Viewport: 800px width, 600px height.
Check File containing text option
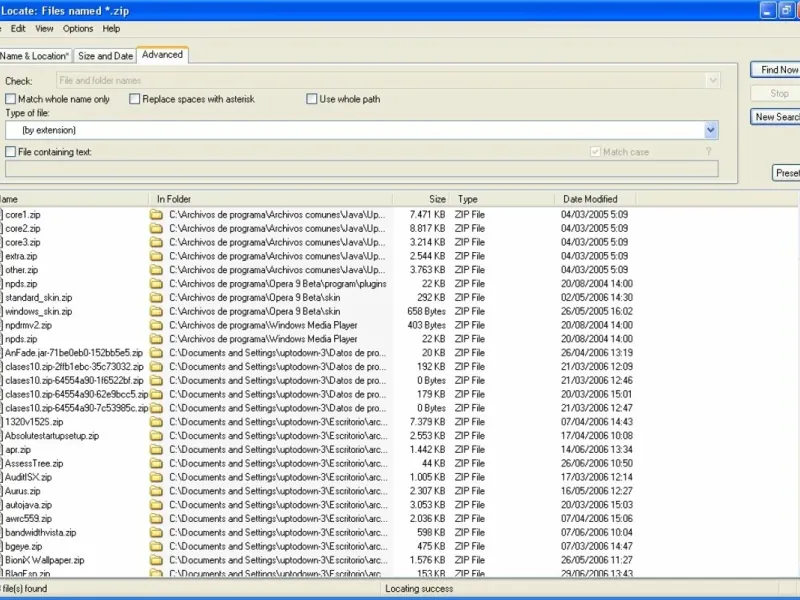click(10, 152)
